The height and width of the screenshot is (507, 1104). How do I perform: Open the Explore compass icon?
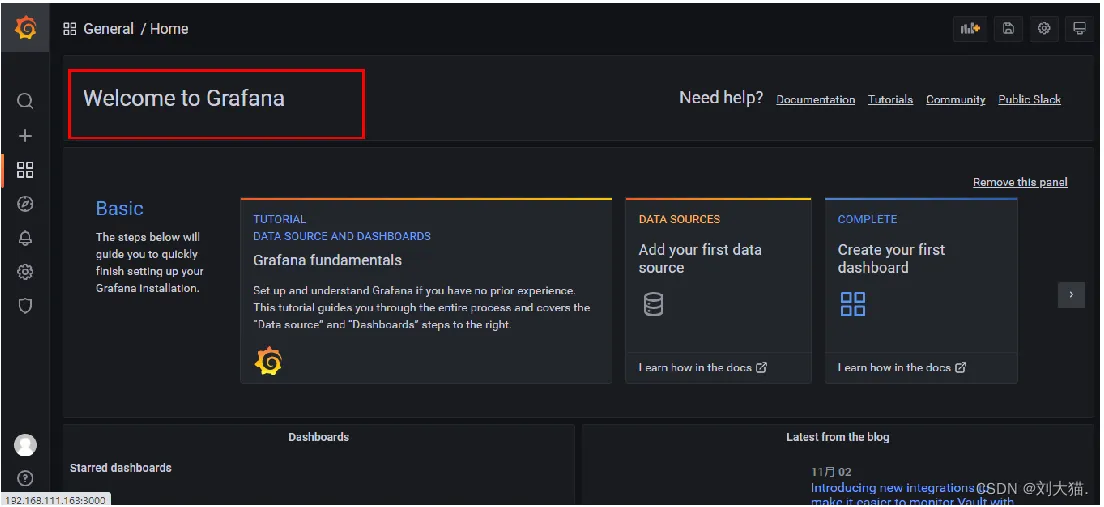[25, 204]
